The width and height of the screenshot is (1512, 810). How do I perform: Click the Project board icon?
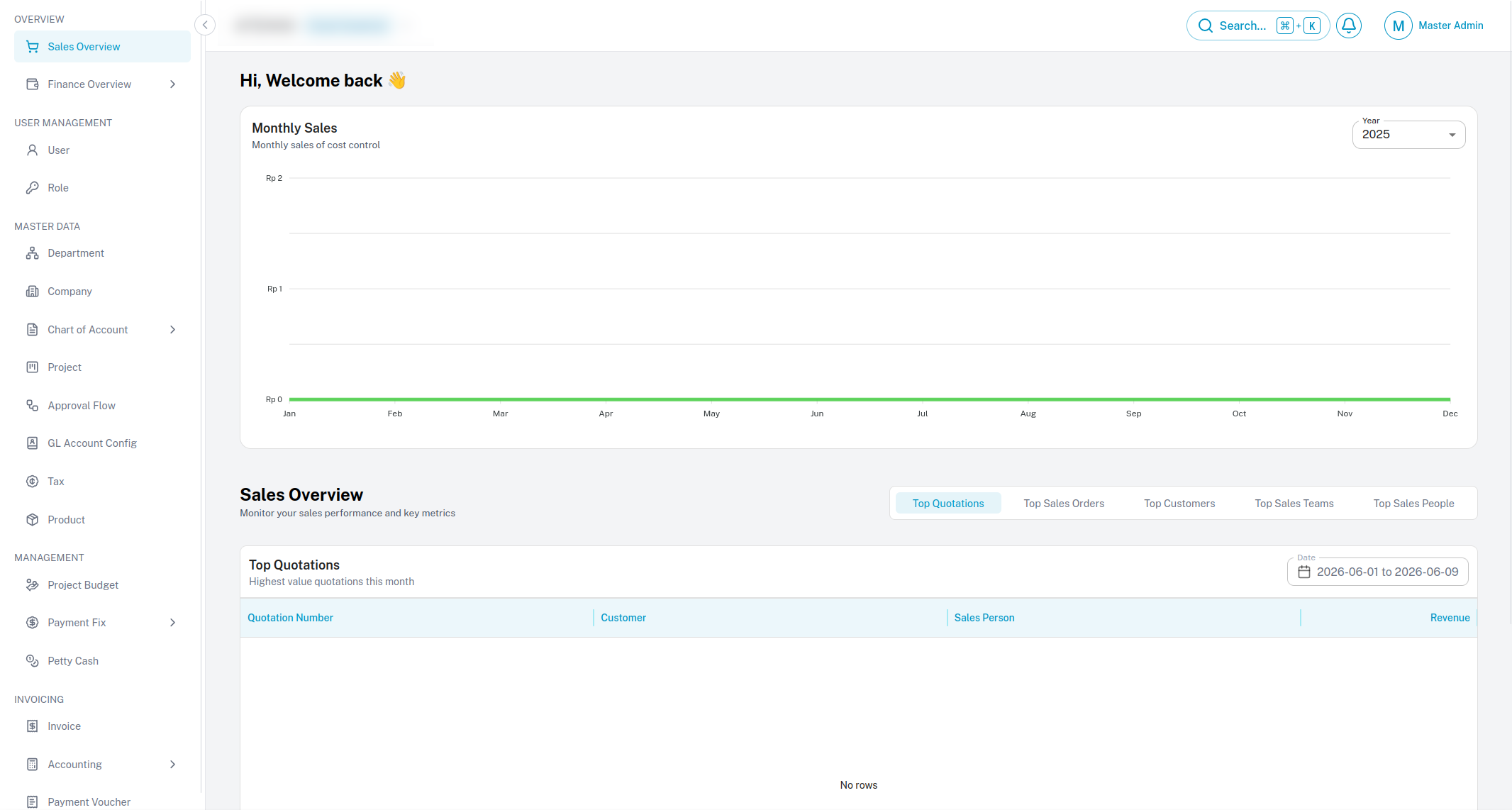pyautogui.click(x=33, y=367)
